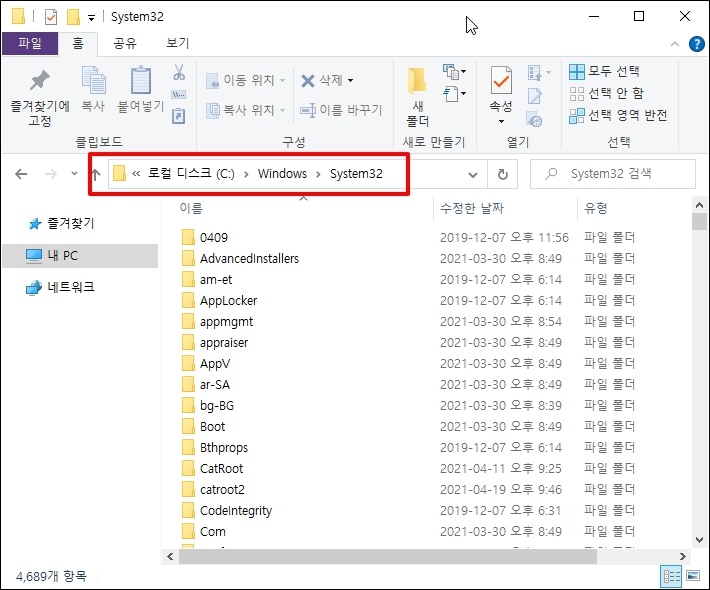The width and height of the screenshot is (710, 590).
Task: Select the catroot2 folder
Action: (222, 489)
